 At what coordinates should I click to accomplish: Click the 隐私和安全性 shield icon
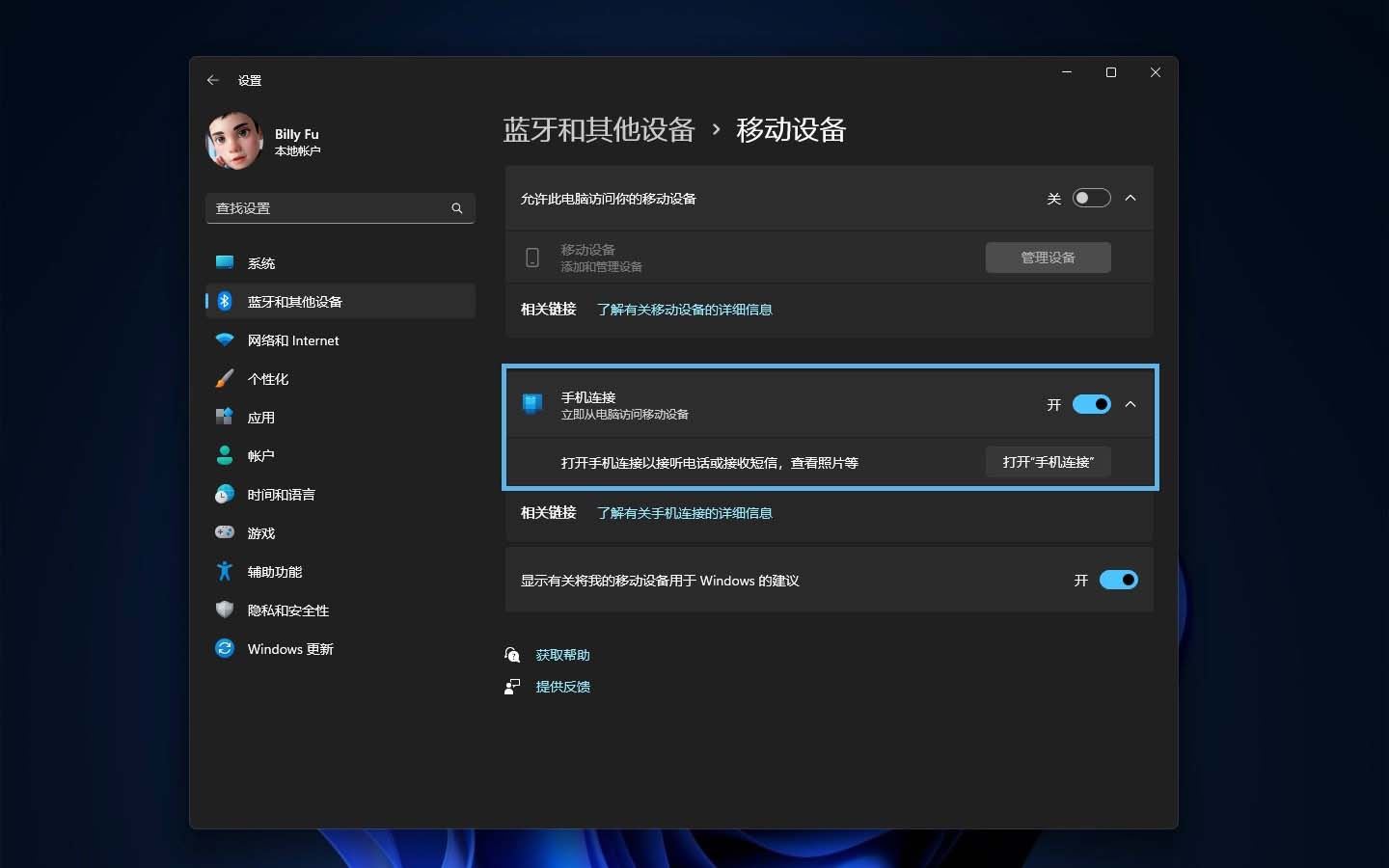[x=225, y=610]
